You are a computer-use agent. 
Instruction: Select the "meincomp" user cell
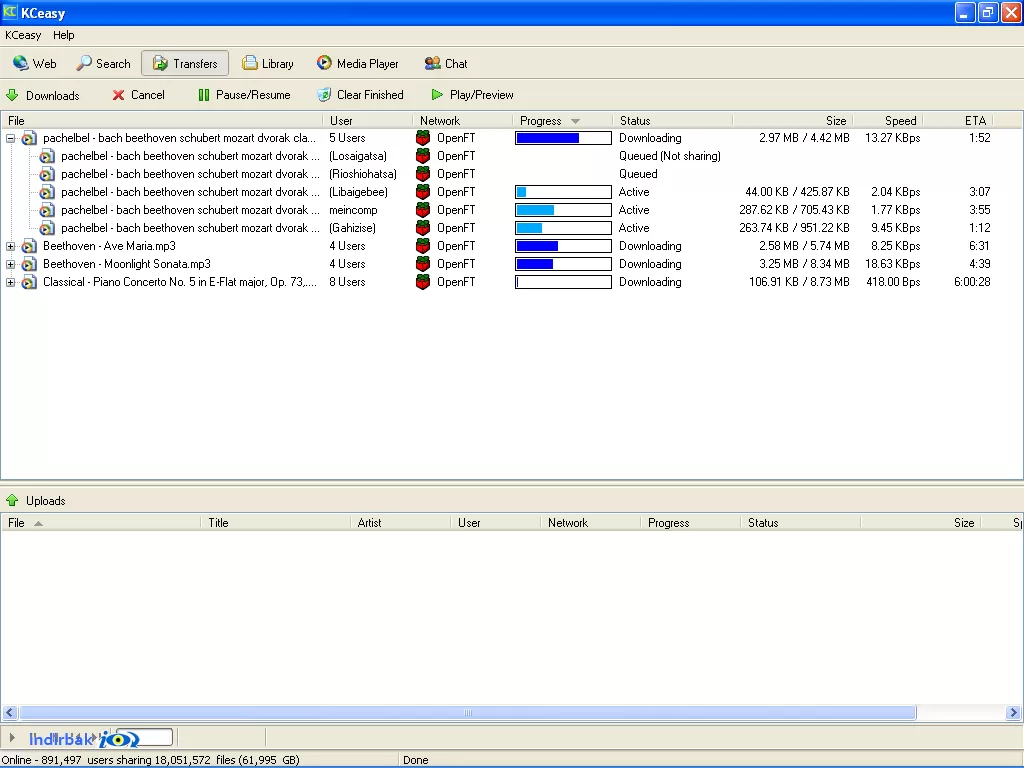(353, 210)
